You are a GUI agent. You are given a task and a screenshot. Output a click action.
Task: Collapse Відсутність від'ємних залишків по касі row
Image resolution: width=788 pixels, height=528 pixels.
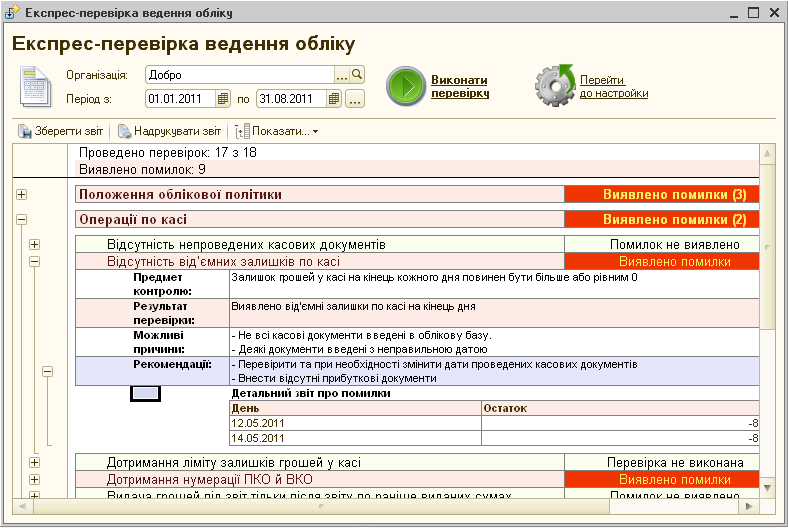pos(34,261)
